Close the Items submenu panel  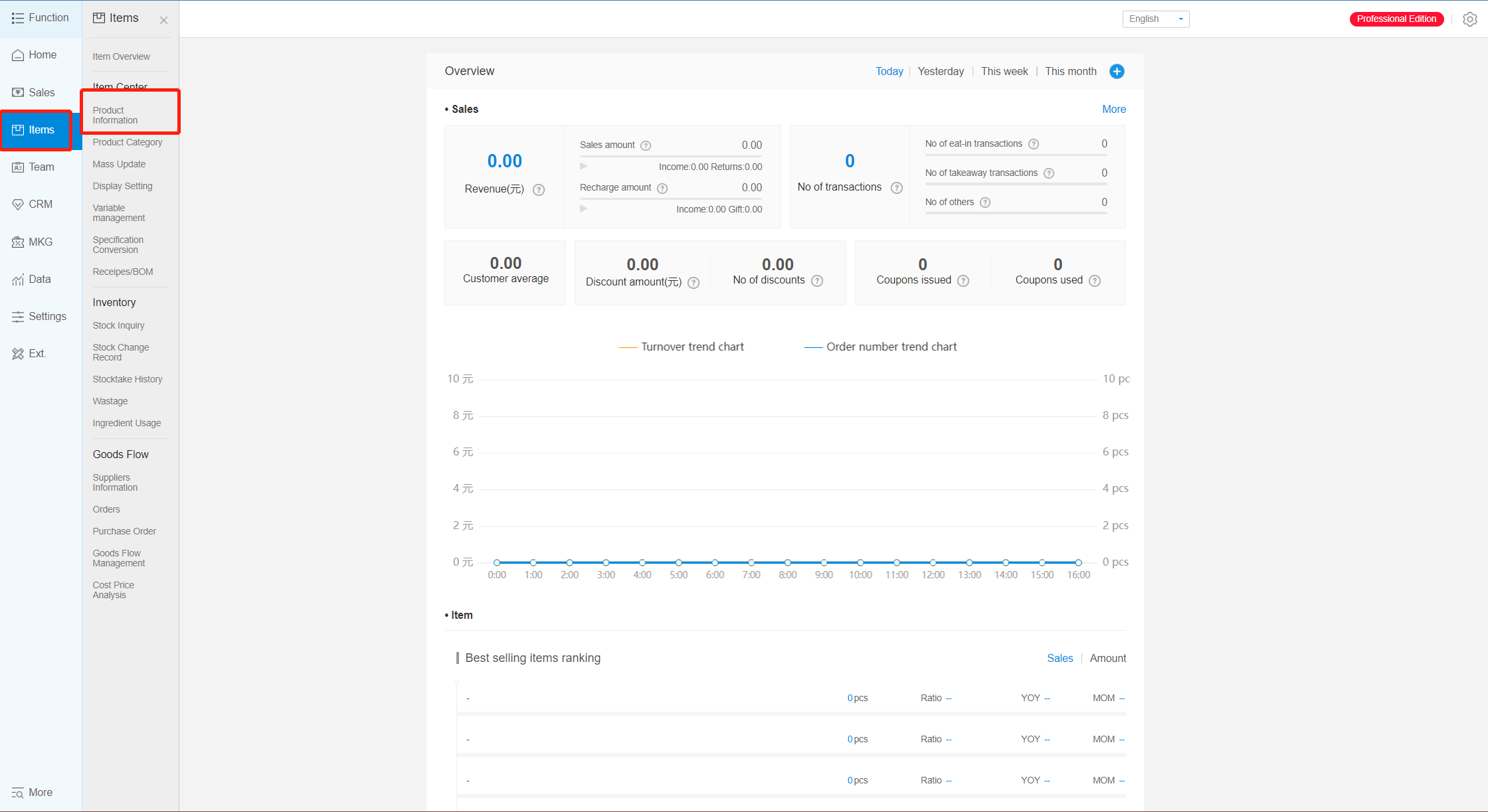click(x=163, y=21)
